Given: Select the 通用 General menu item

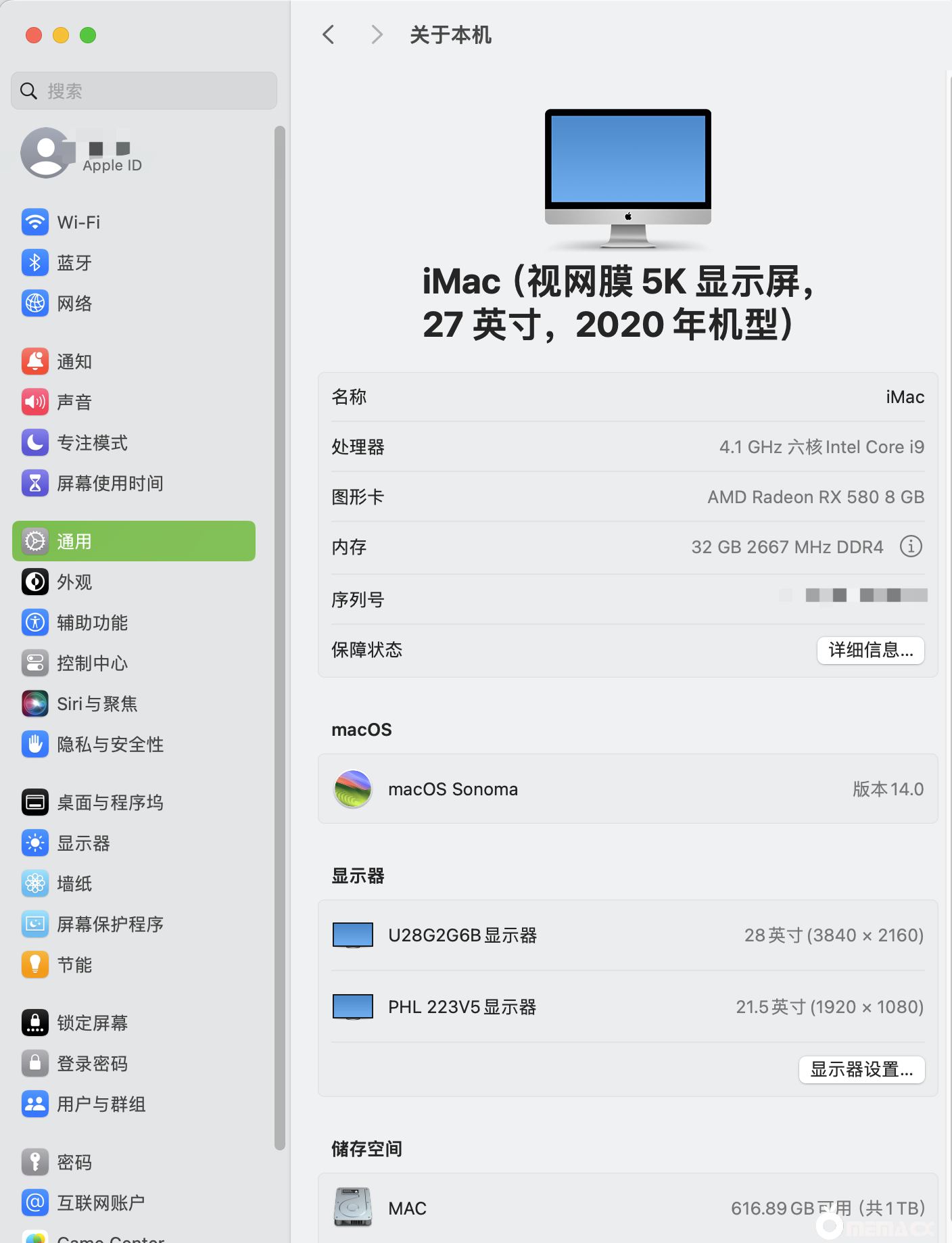Looking at the screenshot, I should (134, 541).
